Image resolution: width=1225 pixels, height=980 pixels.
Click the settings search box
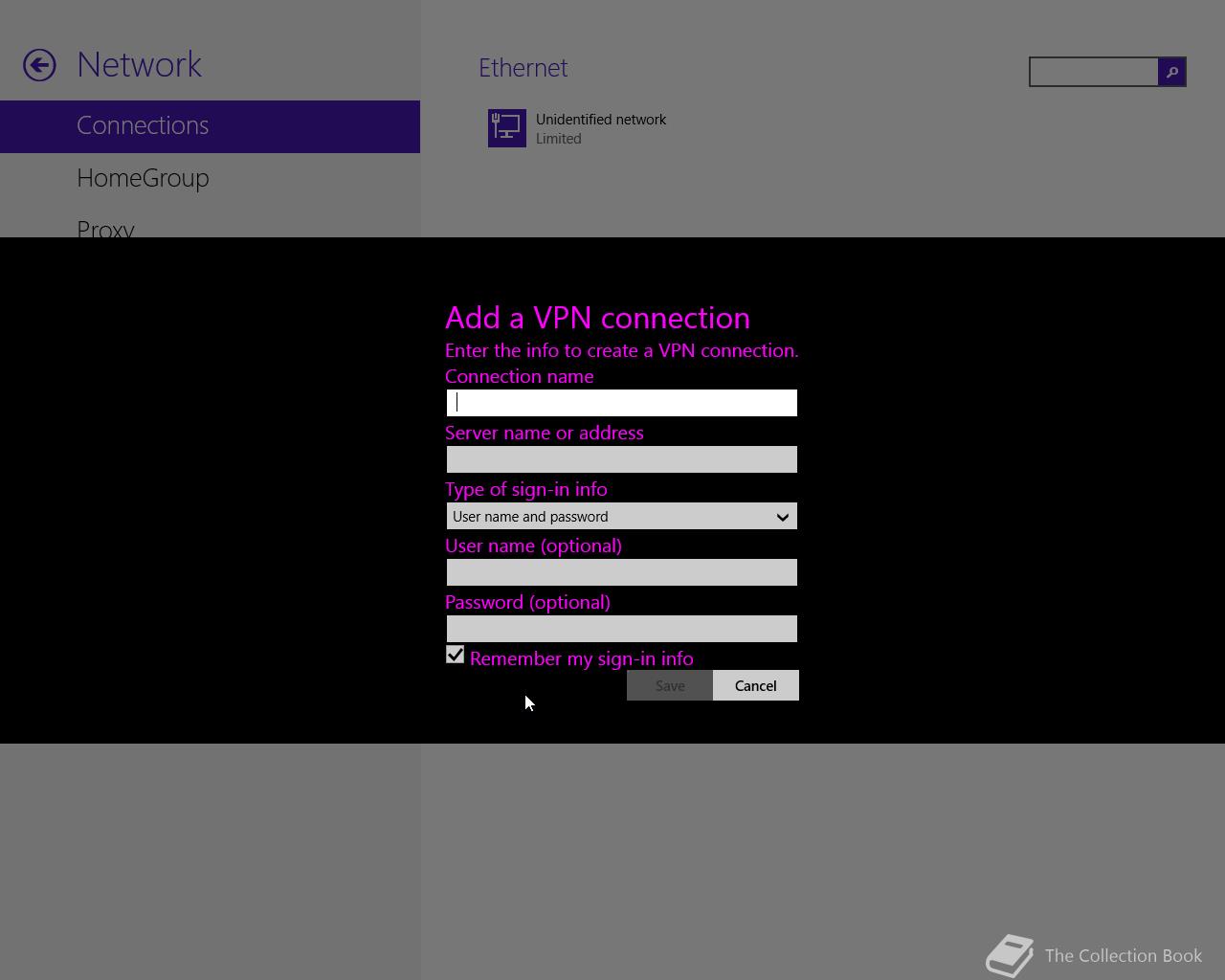click(x=1094, y=72)
